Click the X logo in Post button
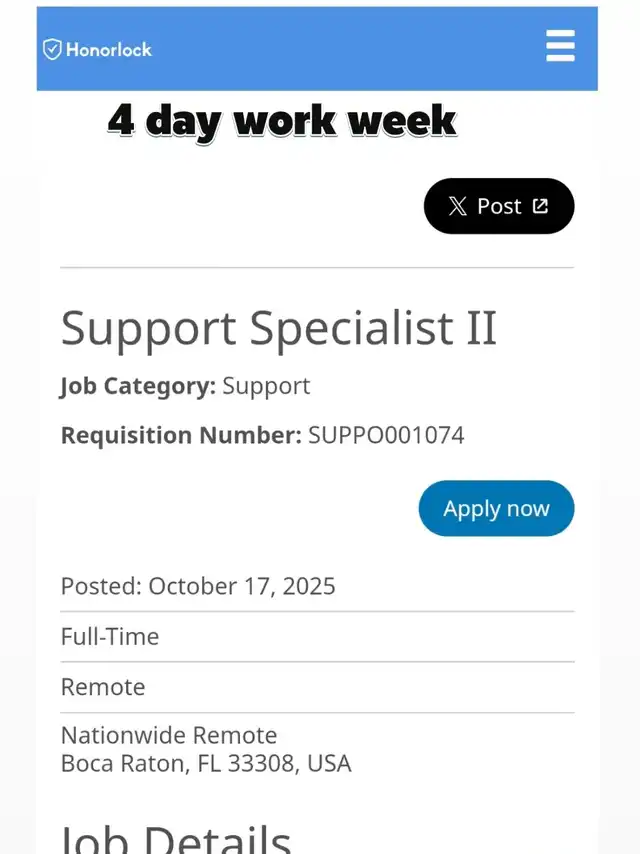Viewport: 640px width, 854px height. (x=457, y=206)
